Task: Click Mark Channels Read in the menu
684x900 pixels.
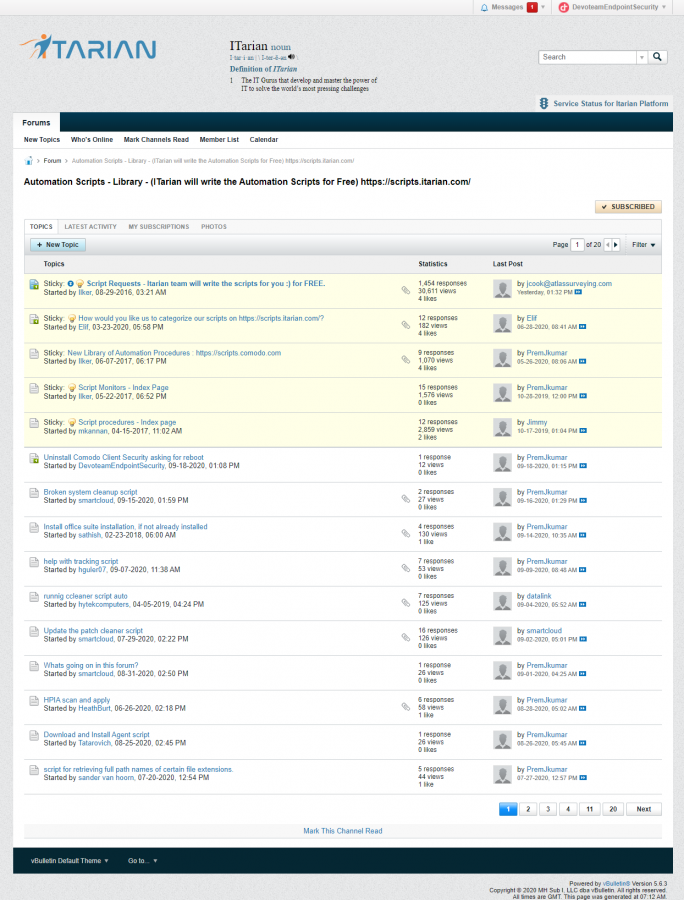Action: (156, 139)
